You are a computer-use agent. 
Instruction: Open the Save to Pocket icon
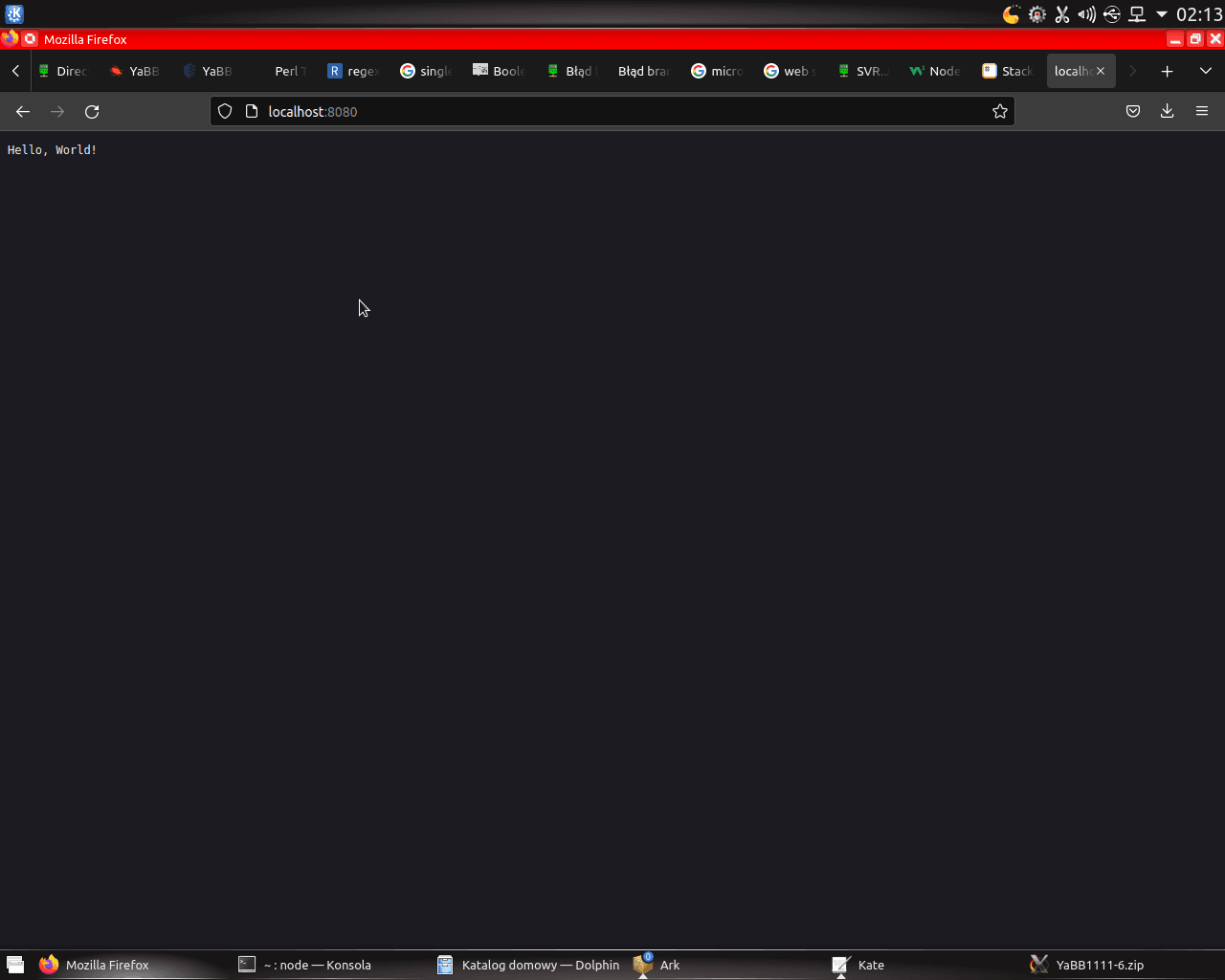tap(1133, 112)
